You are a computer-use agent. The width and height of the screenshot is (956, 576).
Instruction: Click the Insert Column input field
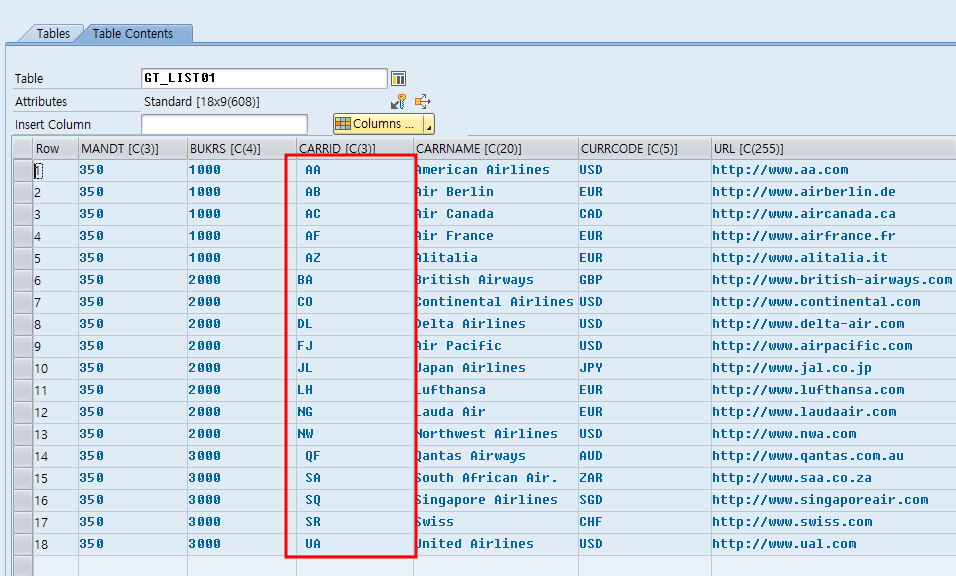224,124
